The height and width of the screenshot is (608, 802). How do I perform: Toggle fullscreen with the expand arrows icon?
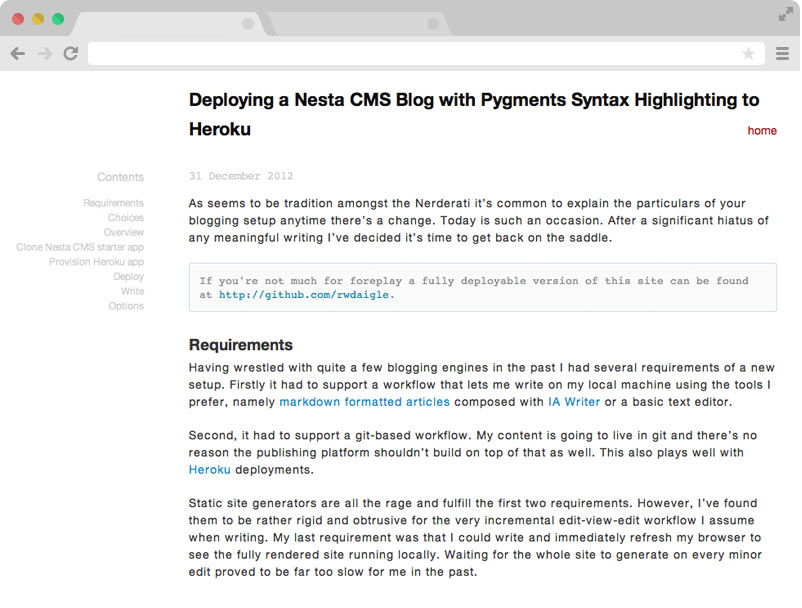pos(786,14)
